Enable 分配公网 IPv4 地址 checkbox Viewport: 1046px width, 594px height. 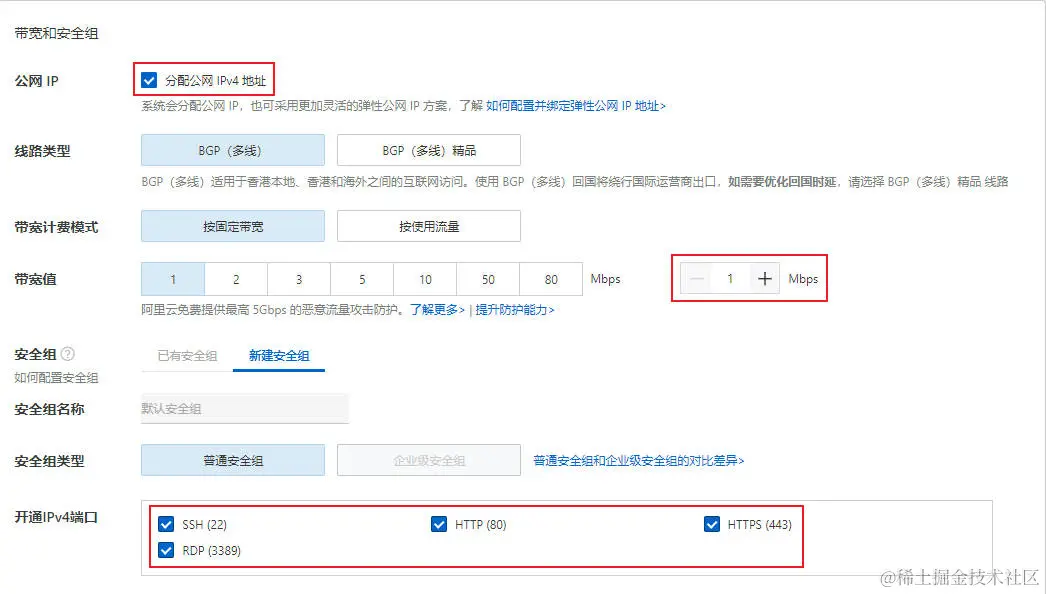[149, 79]
